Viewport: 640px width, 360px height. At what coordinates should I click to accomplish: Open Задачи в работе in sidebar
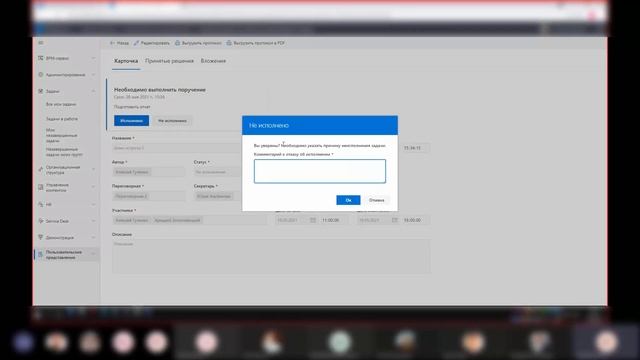point(62,119)
